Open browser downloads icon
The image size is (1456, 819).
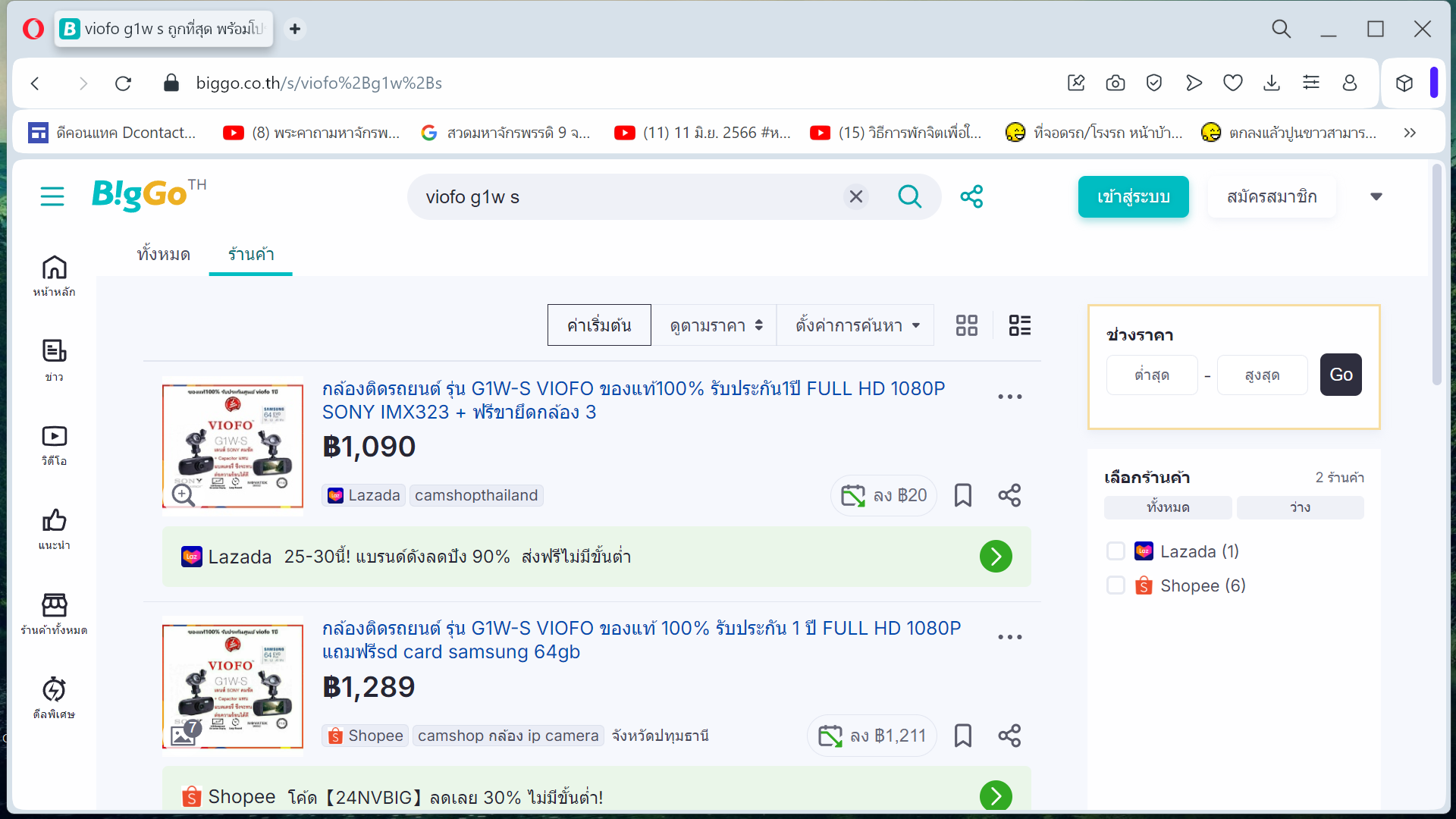pyautogui.click(x=1272, y=83)
